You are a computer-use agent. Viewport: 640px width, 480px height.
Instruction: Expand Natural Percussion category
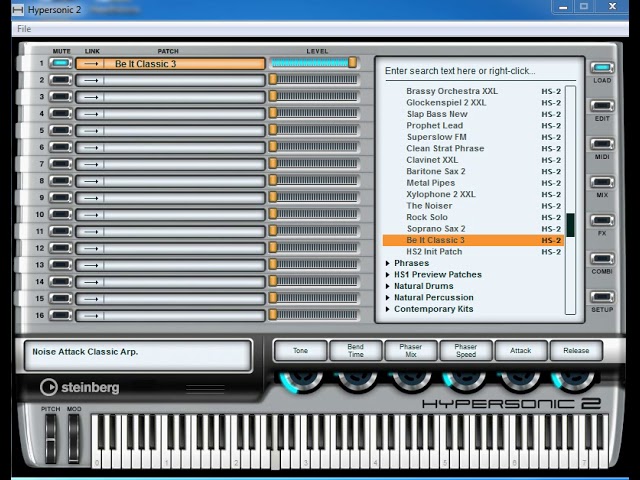tap(388, 298)
